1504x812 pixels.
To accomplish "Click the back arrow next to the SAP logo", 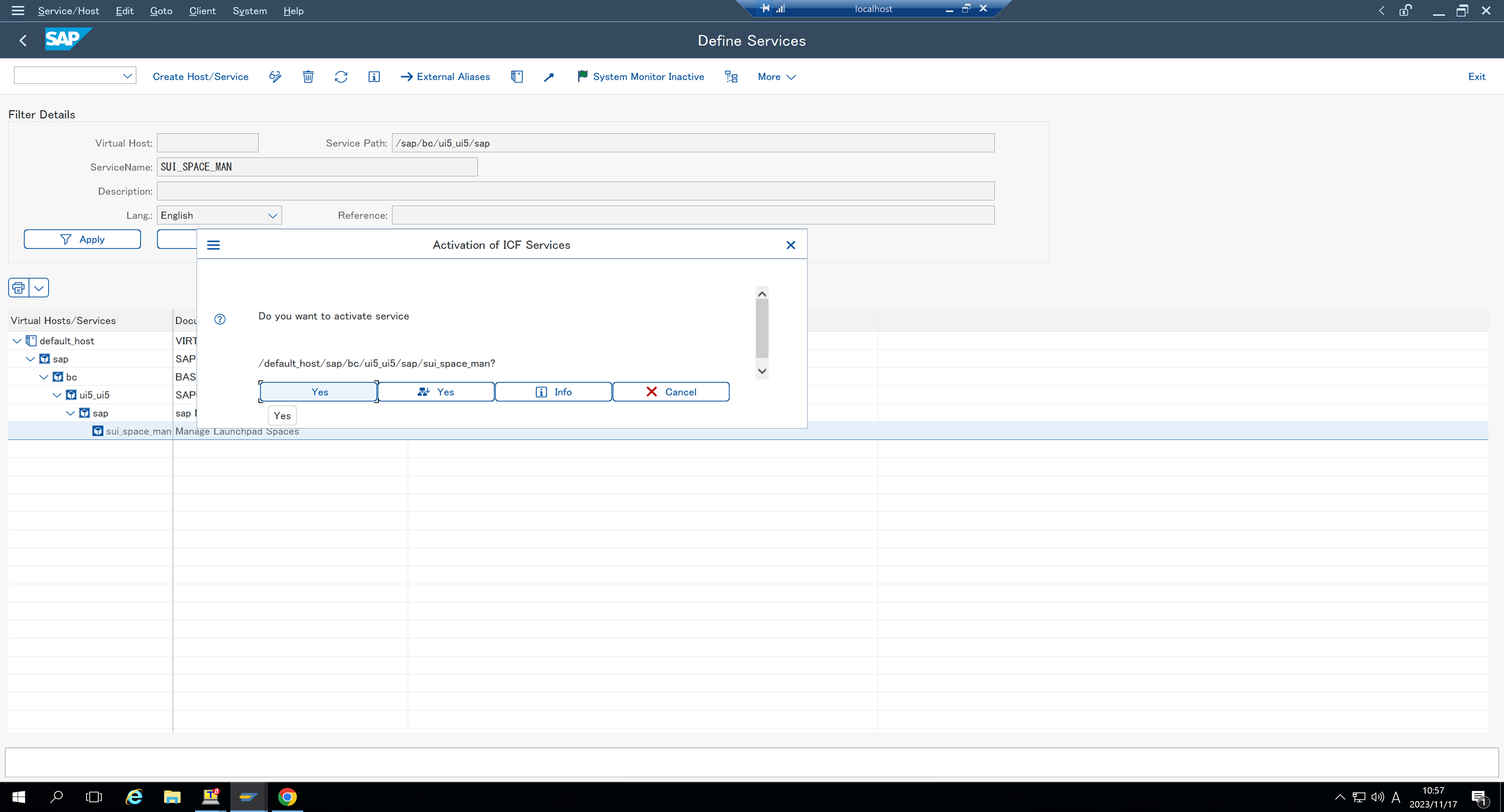I will coord(23,40).
